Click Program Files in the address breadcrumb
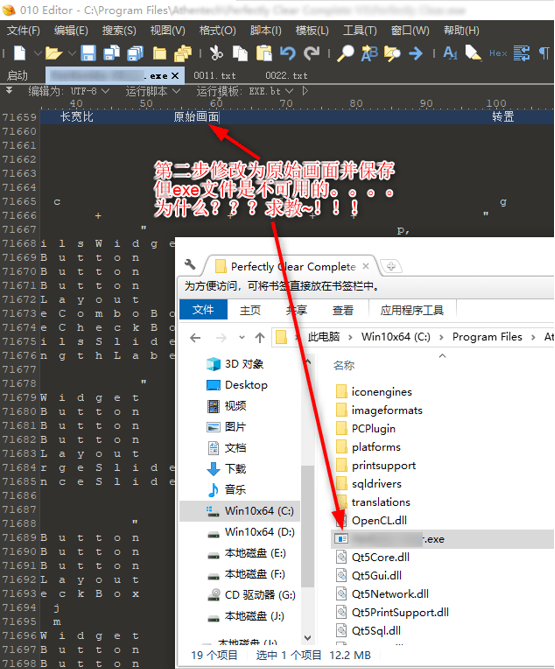 [x=487, y=337]
